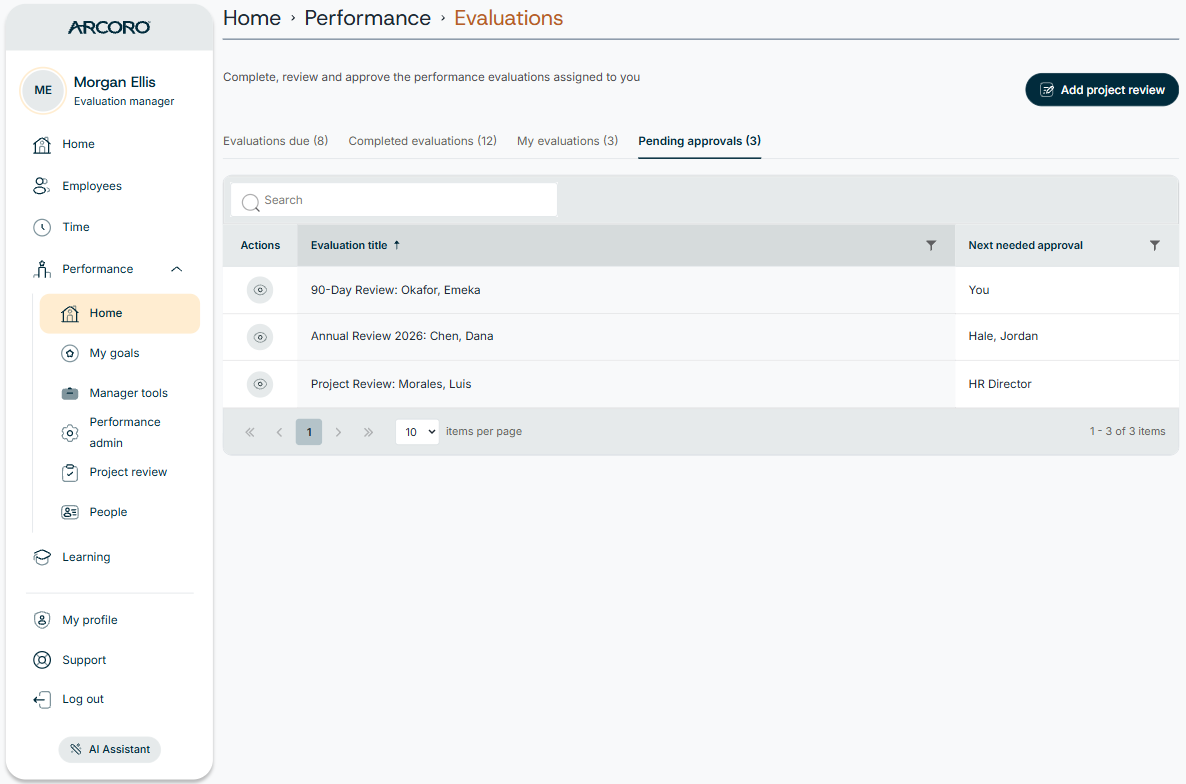1186x784 pixels.
Task: Click the Support lifebuoy icon
Action: tap(42, 660)
